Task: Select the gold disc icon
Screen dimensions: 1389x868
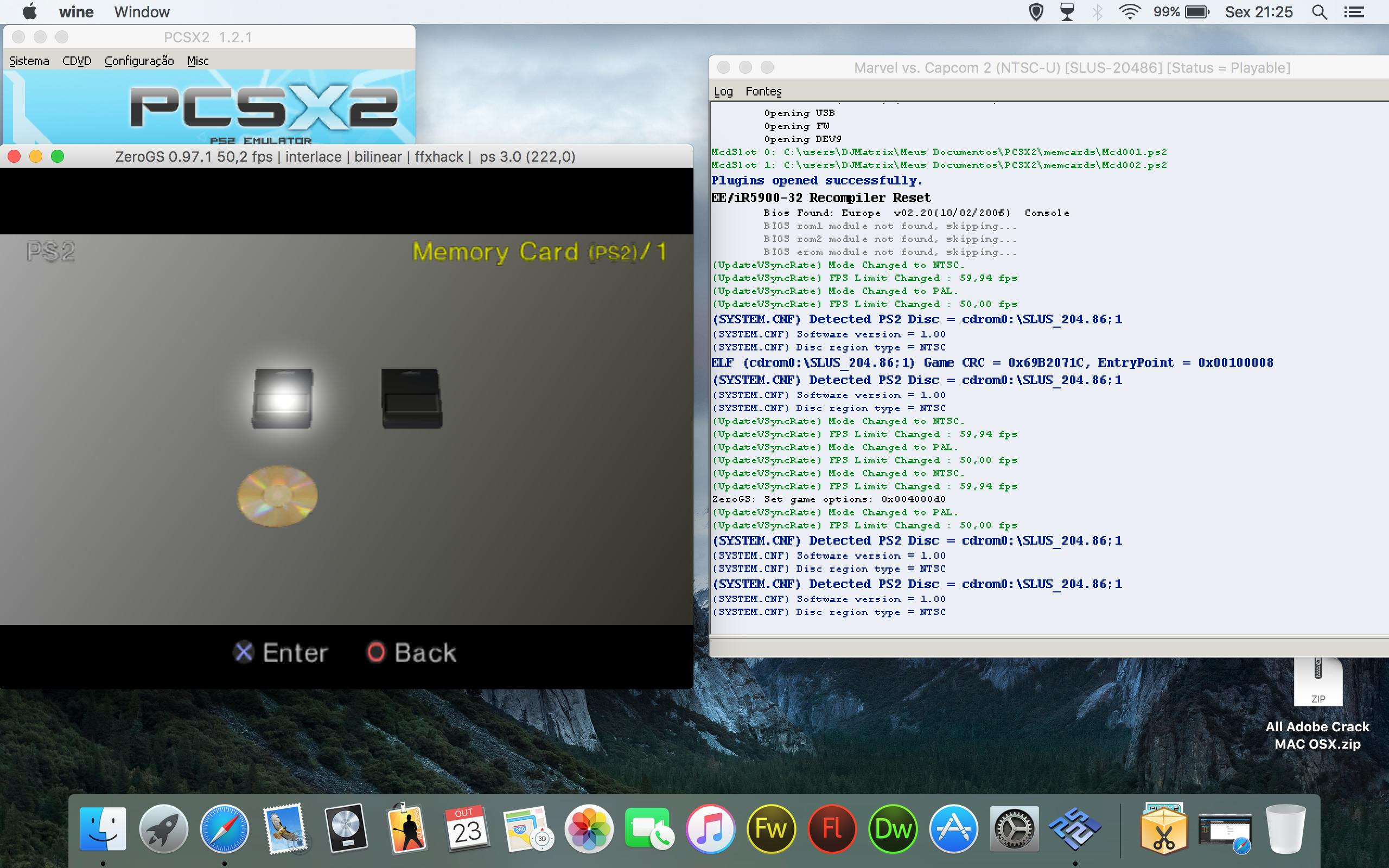Action: (x=277, y=495)
